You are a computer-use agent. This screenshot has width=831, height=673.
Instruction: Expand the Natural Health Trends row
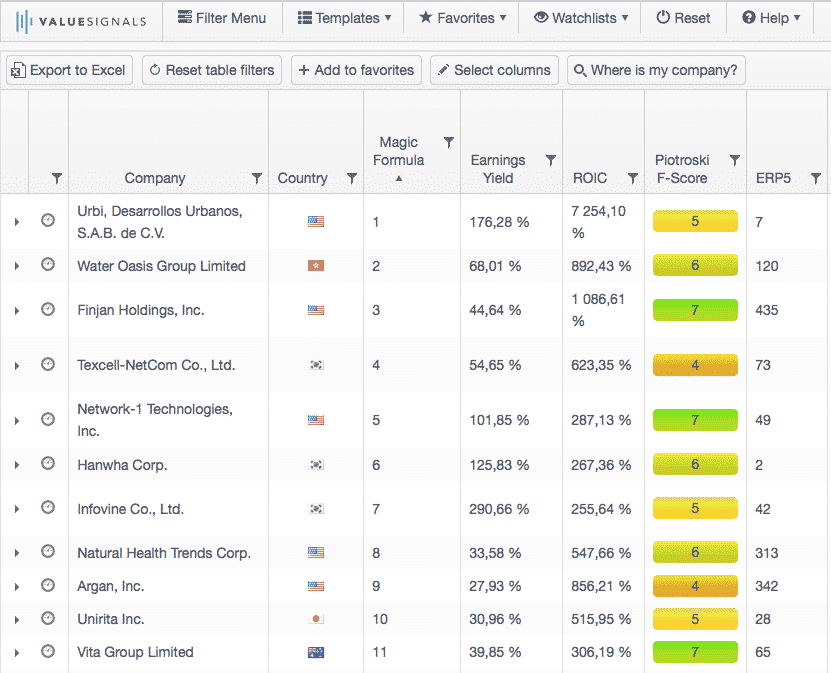tap(16, 553)
